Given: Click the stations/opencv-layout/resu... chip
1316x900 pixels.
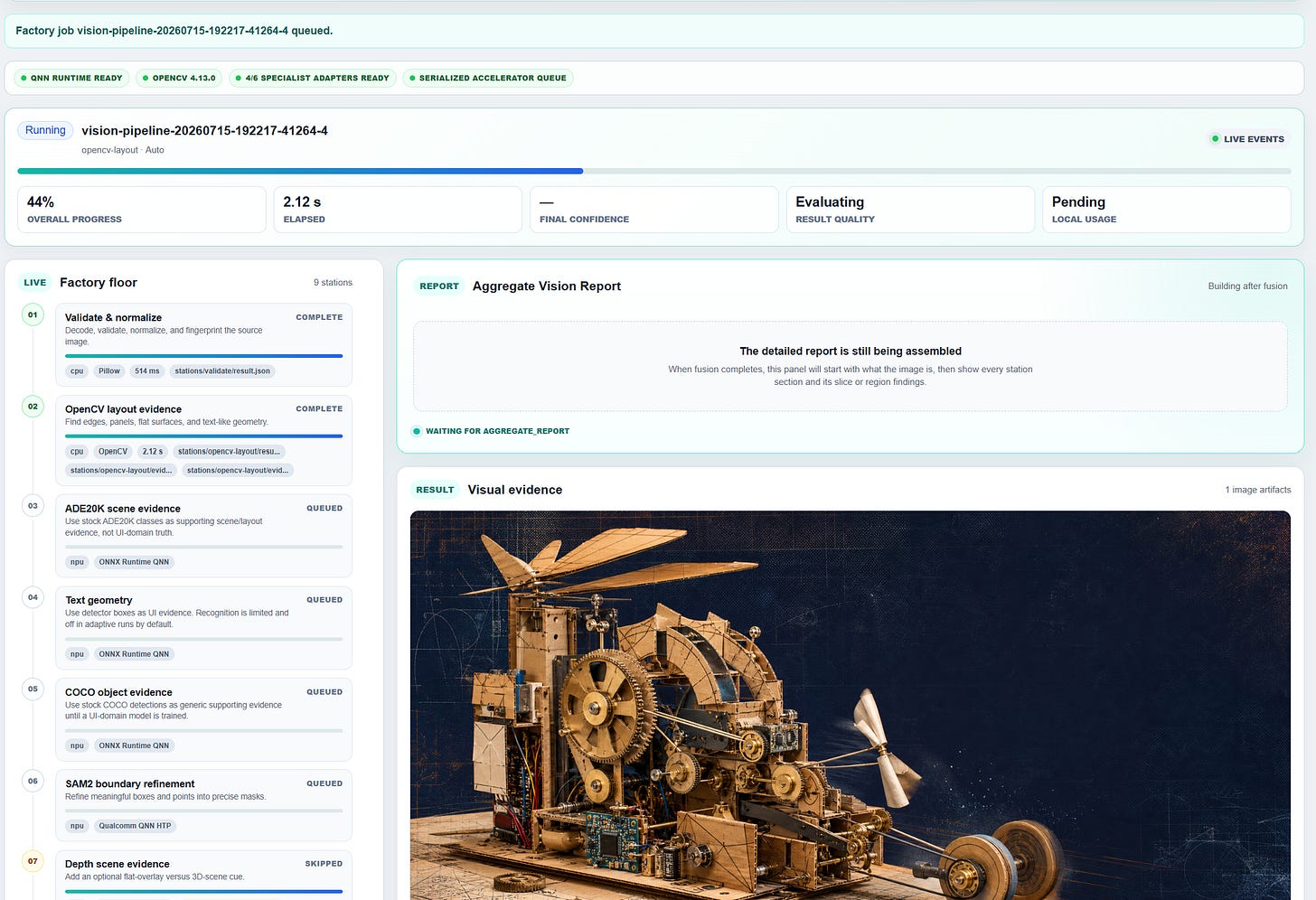Looking at the screenshot, I should pos(229,452).
